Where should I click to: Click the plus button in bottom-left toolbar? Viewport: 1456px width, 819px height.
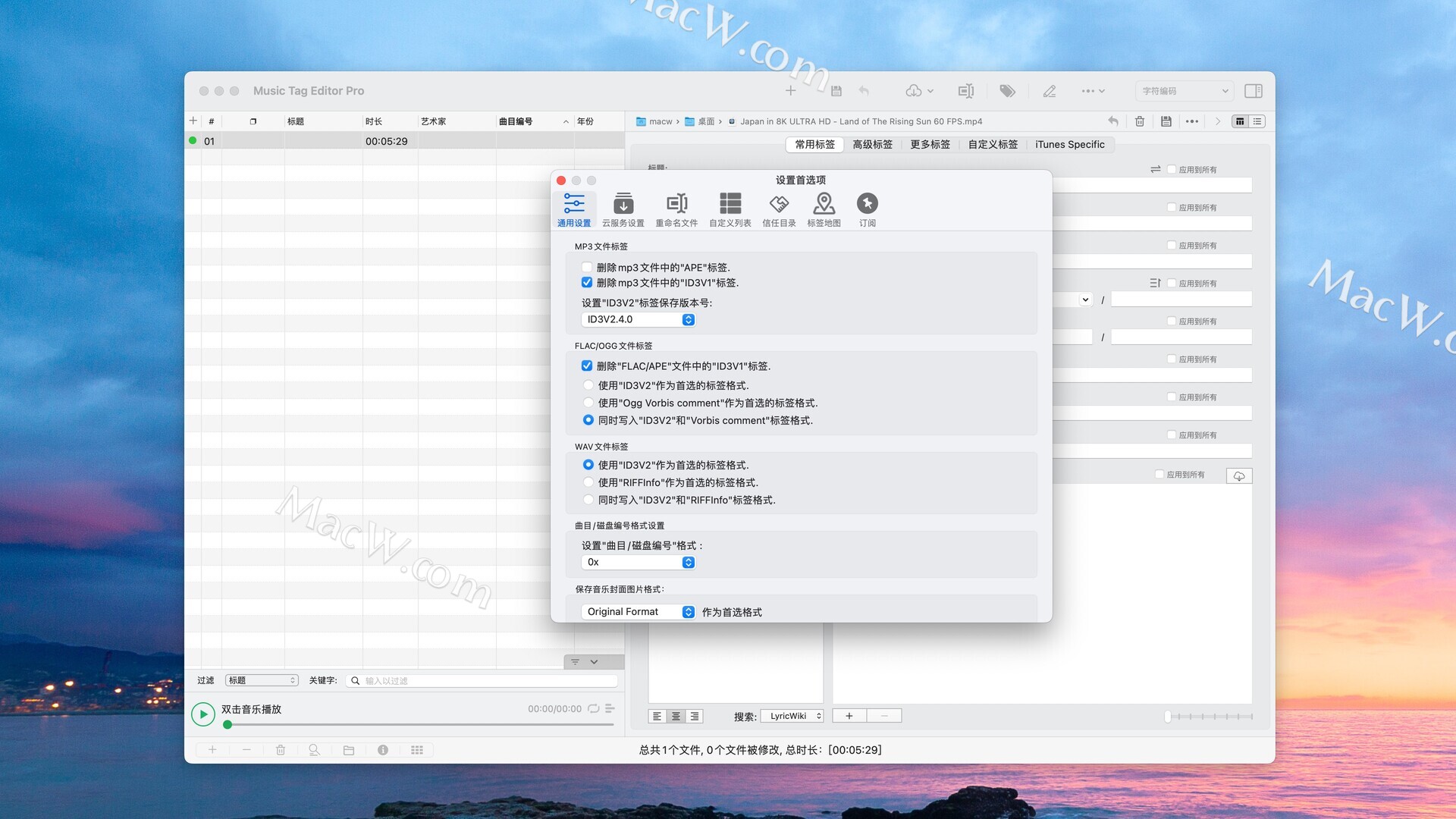(x=212, y=750)
